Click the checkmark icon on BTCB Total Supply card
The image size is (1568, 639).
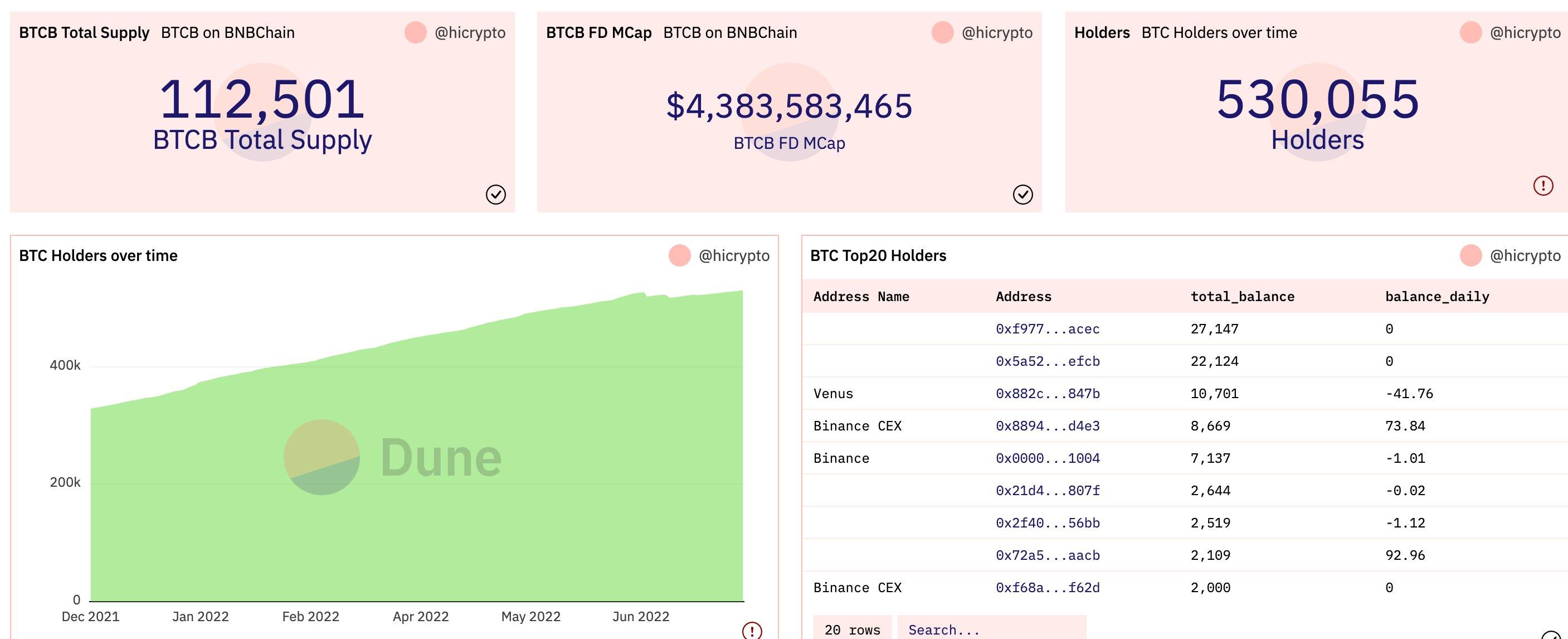pos(496,195)
